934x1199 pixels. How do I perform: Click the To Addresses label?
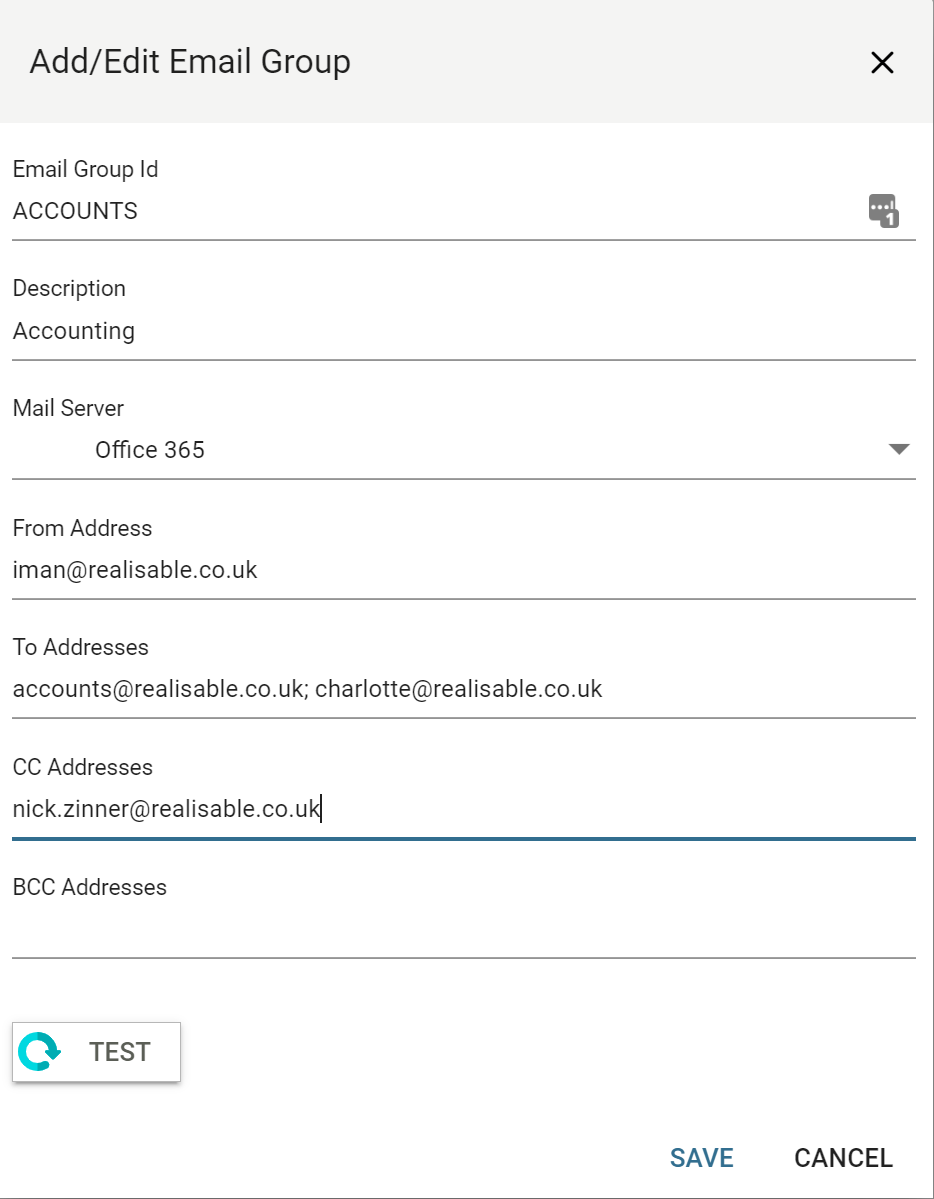click(80, 647)
